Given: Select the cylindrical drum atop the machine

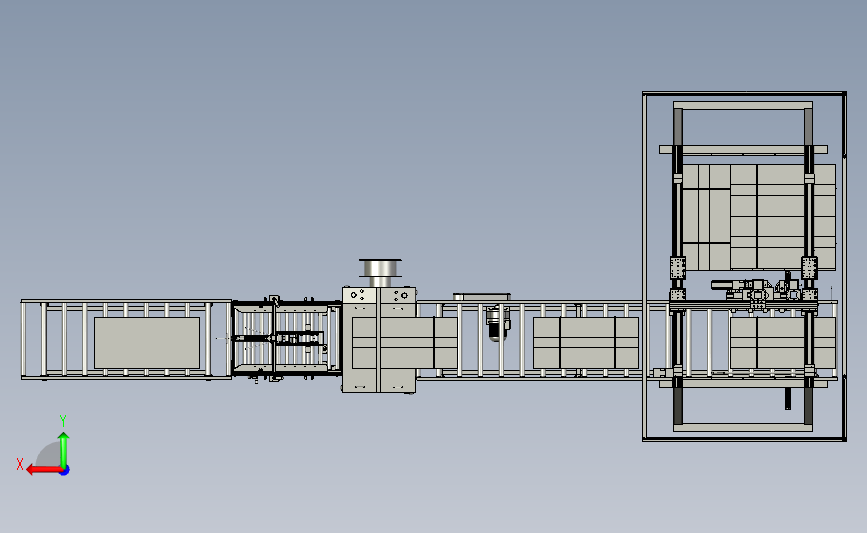Looking at the screenshot, I should click(x=380, y=273).
